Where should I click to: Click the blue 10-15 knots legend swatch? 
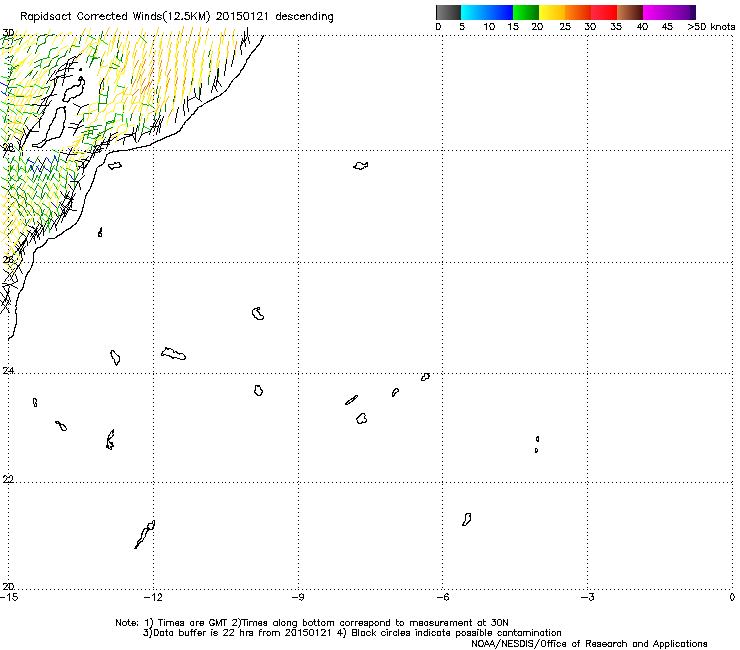point(500,12)
